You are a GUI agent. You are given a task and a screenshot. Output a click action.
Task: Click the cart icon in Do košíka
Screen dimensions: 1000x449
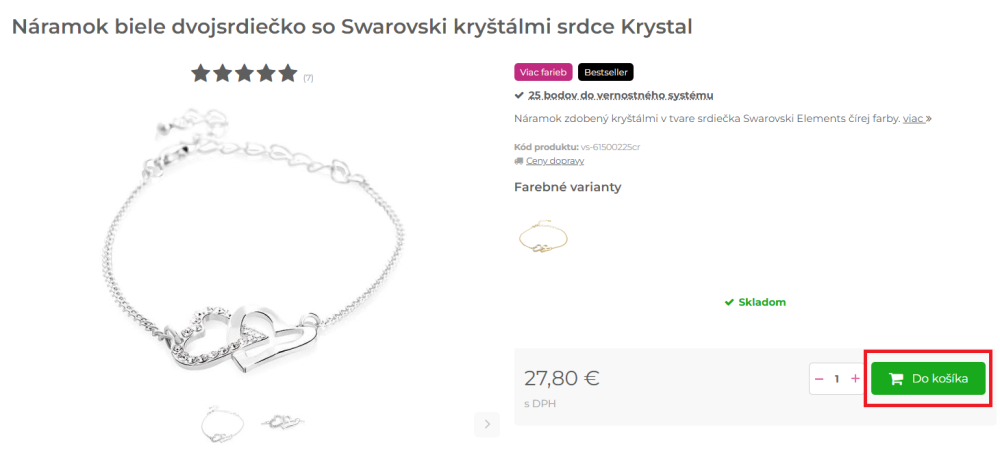[895, 379]
